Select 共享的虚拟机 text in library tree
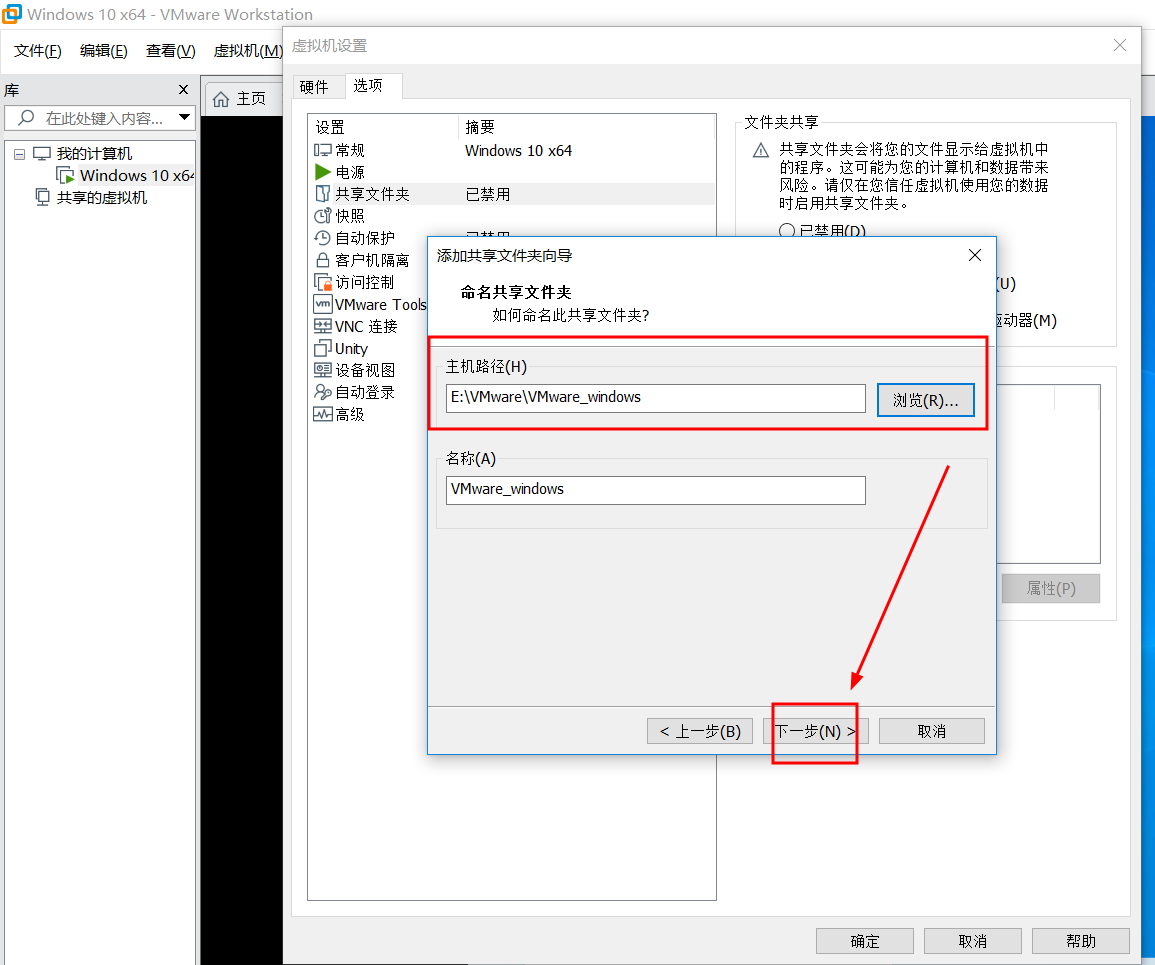1155x965 pixels. point(102,197)
